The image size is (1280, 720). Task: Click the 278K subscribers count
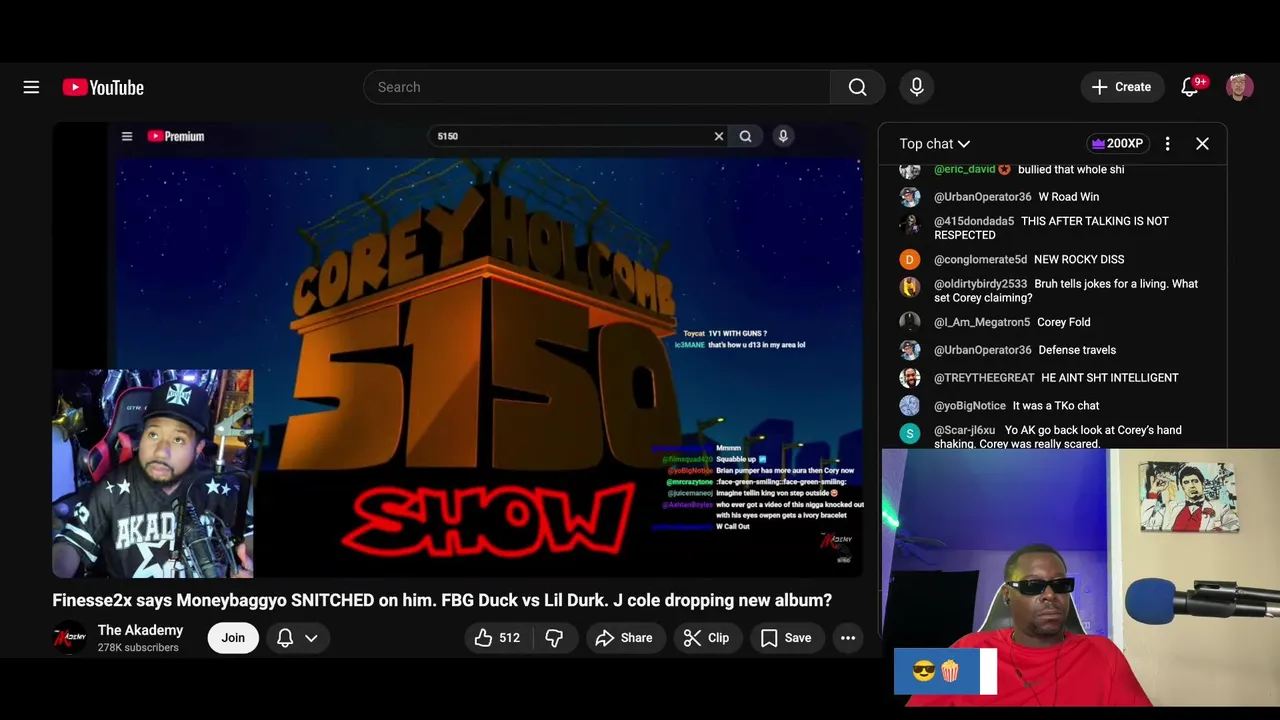138,648
